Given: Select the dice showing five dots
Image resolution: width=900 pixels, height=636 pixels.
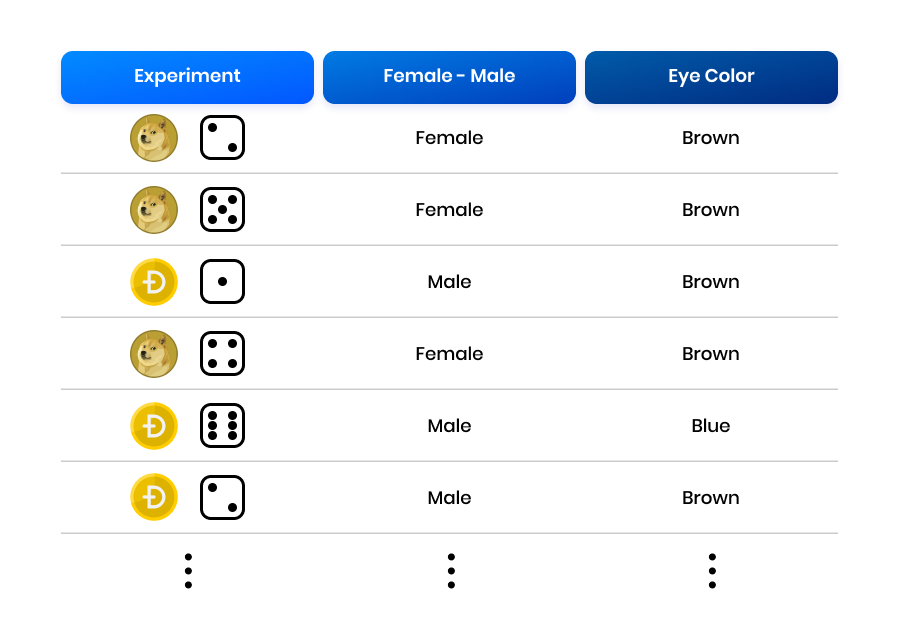Looking at the screenshot, I should coord(222,210).
